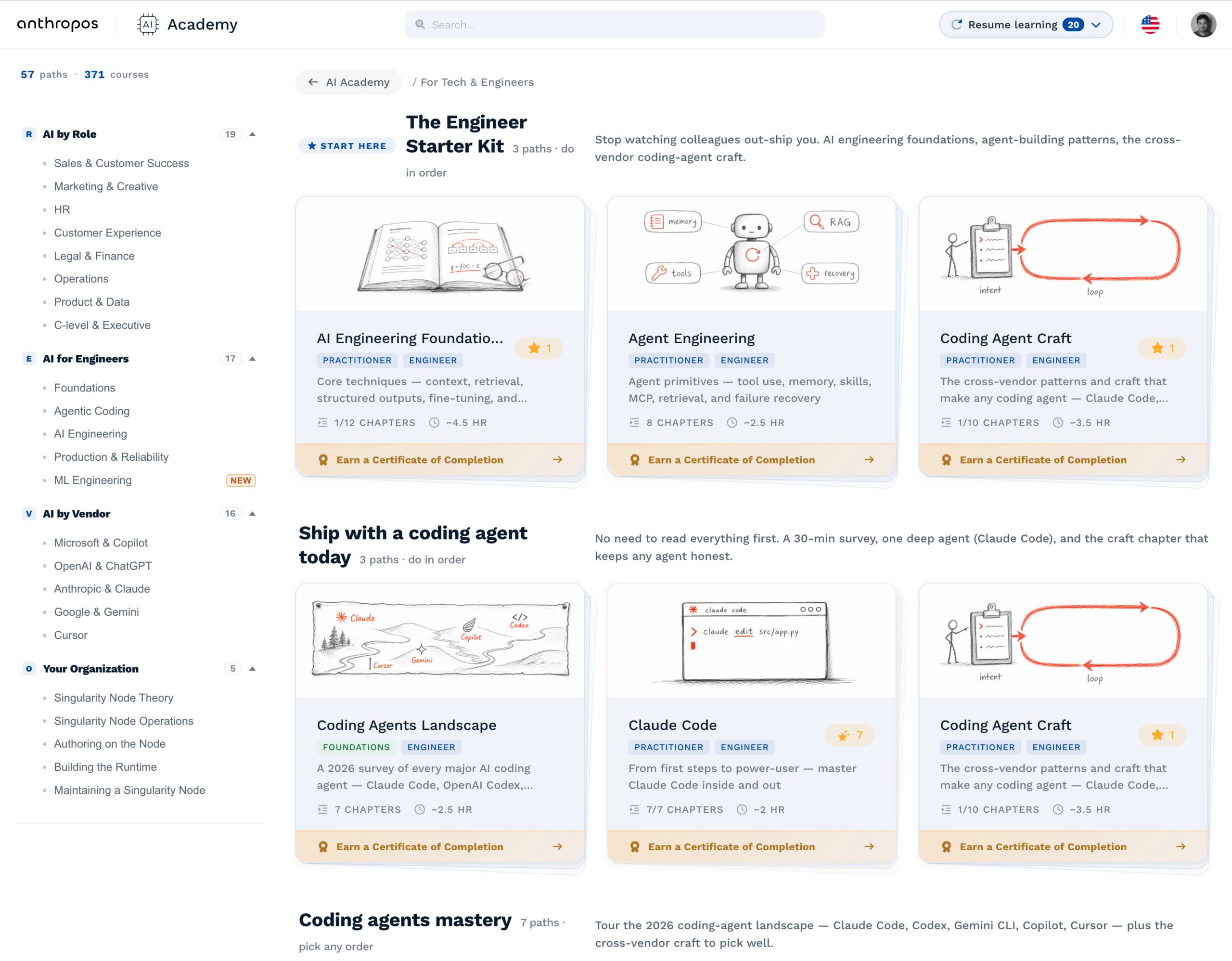Focus the Search input field
Screen dimensions: 1232x961
[x=615, y=24]
